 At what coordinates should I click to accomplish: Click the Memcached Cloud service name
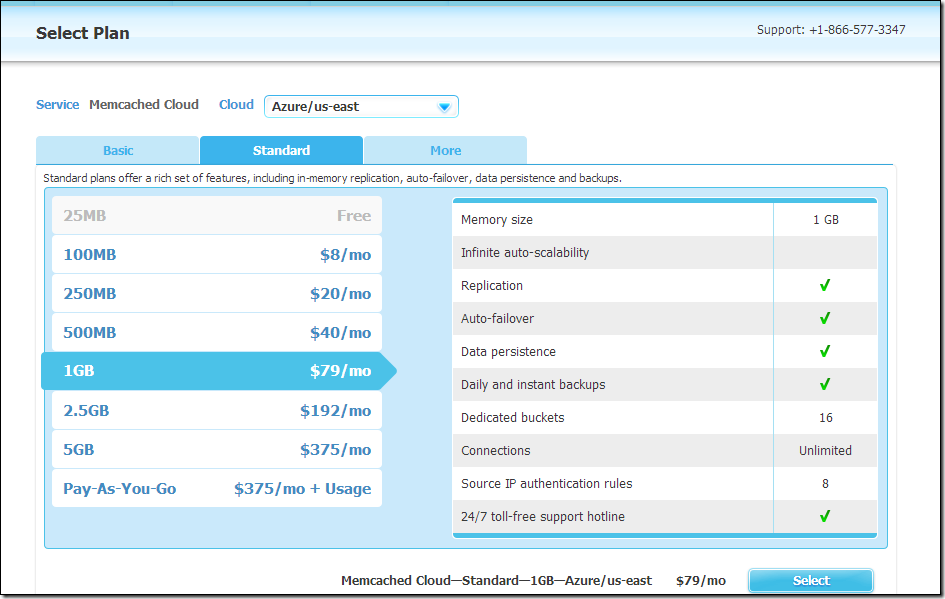pos(143,105)
